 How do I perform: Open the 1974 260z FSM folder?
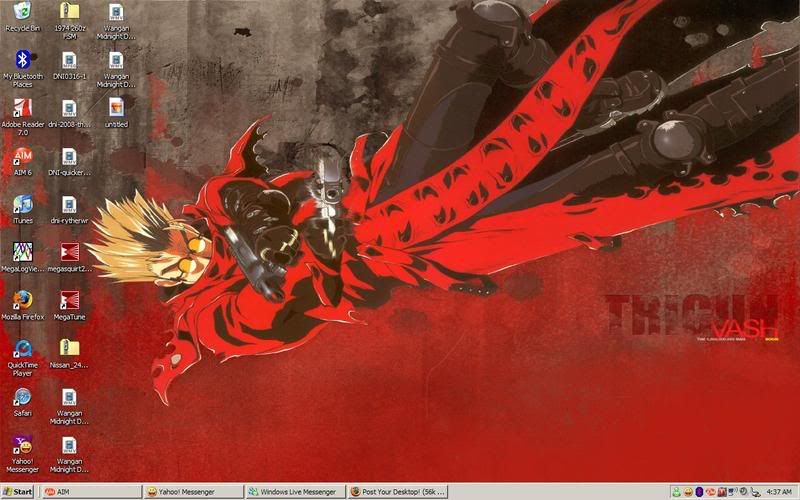[x=69, y=13]
